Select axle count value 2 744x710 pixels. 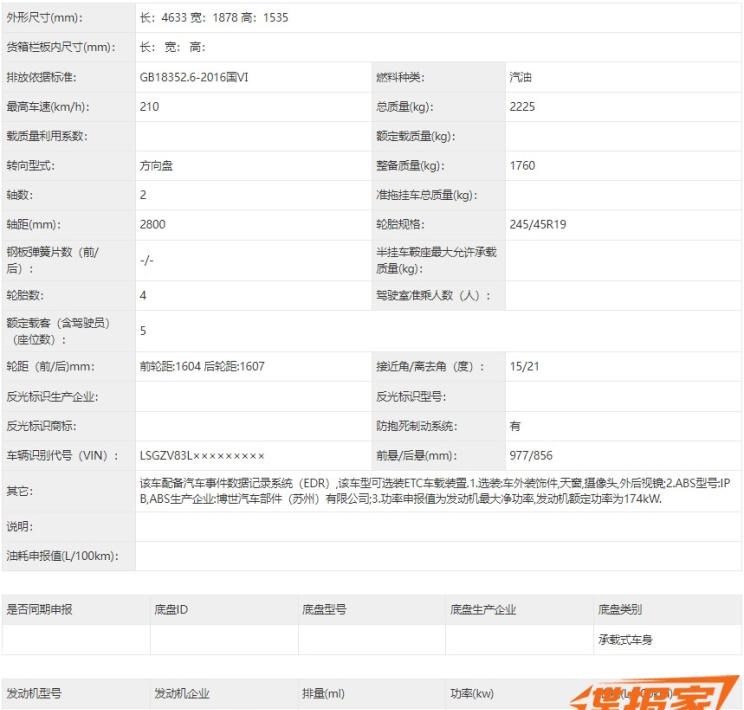(x=143, y=195)
